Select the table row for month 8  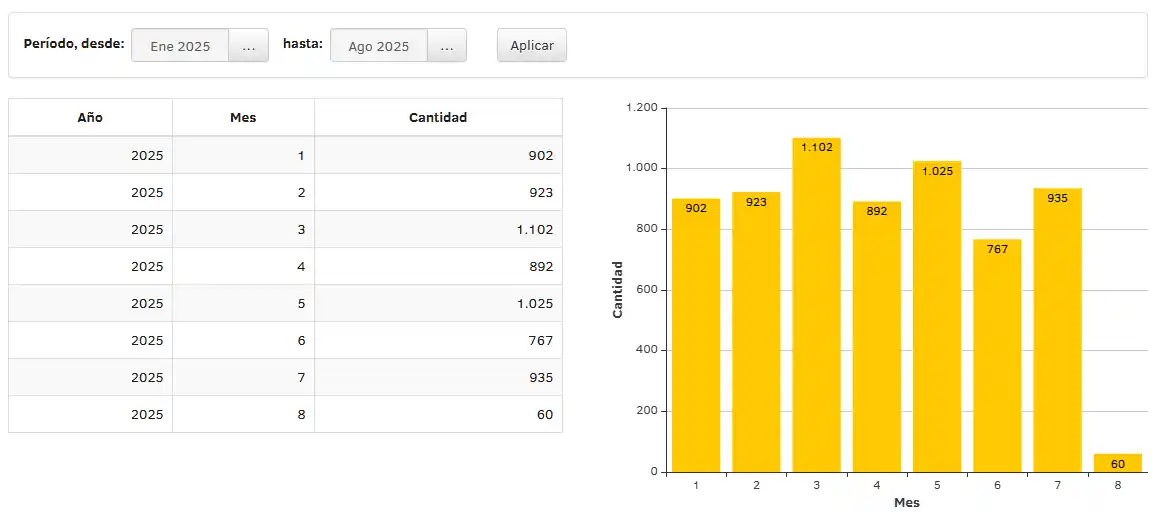[285, 414]
